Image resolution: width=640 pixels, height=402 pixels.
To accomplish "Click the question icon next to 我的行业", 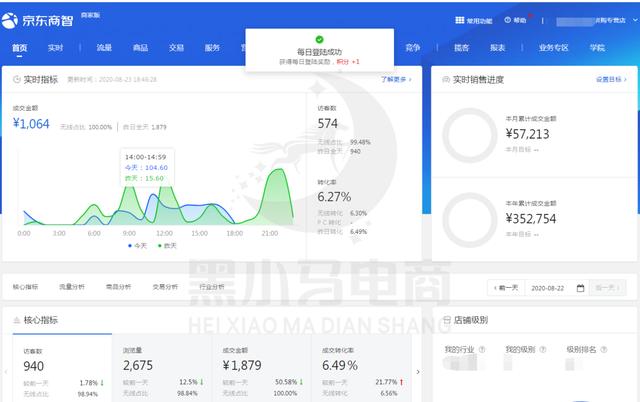I will point(482,350).
